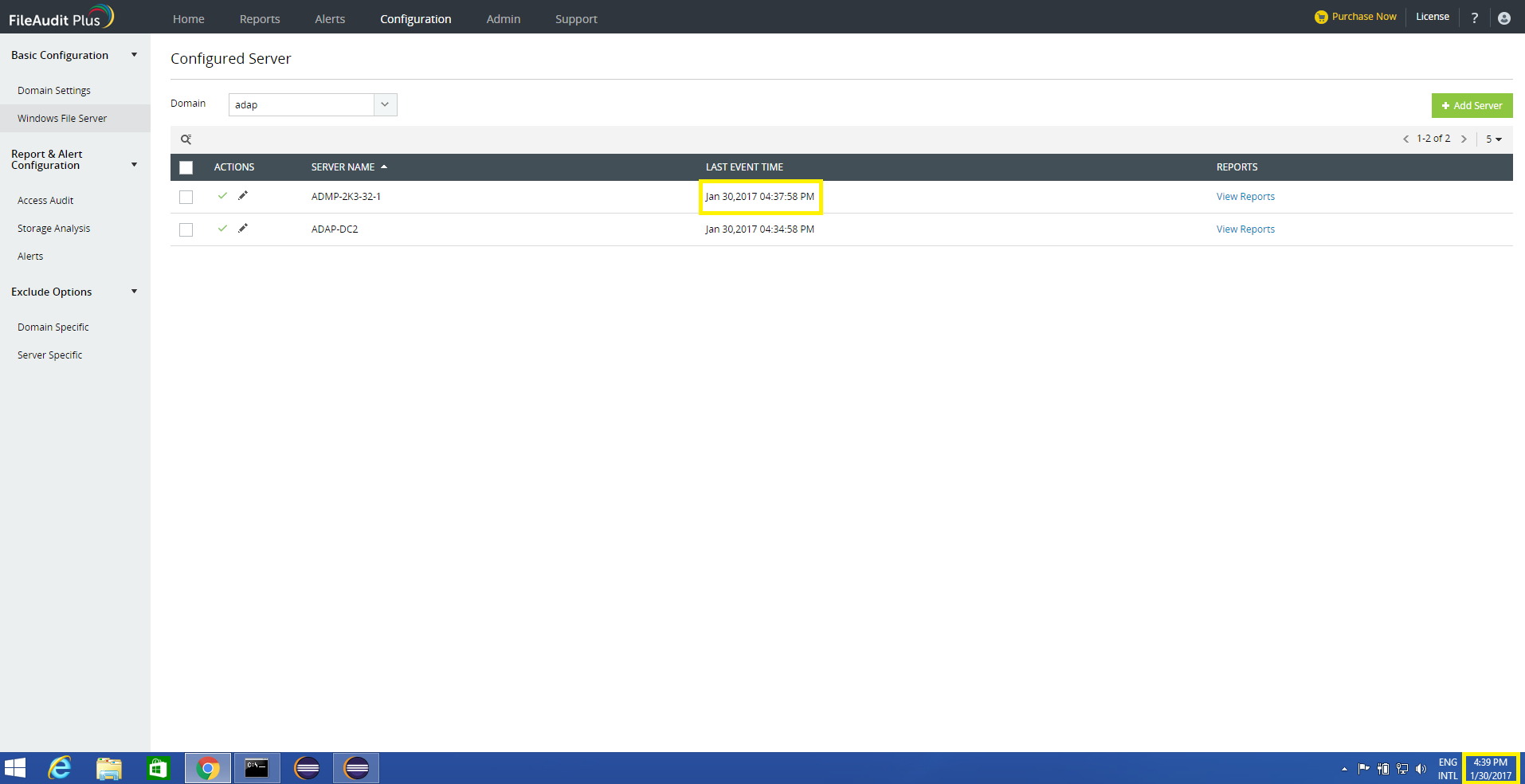The width and height of the screenshot is (1525, 784).
Task: Open the help question mark icon
Action: click(1475, 18)
